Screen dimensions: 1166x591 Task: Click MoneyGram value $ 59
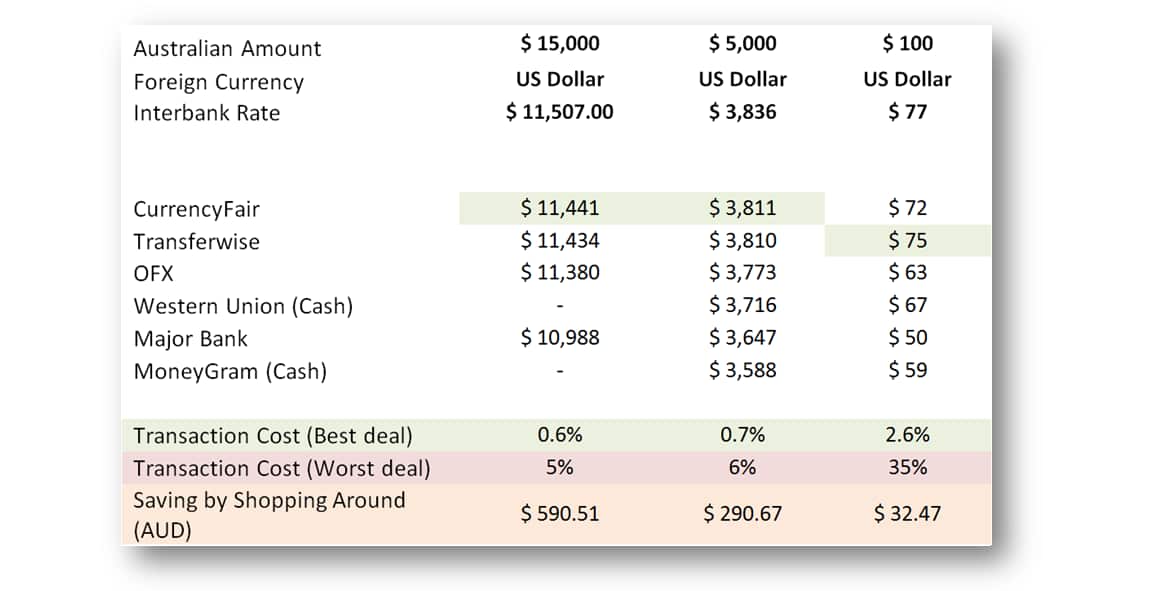coord(907,370)
